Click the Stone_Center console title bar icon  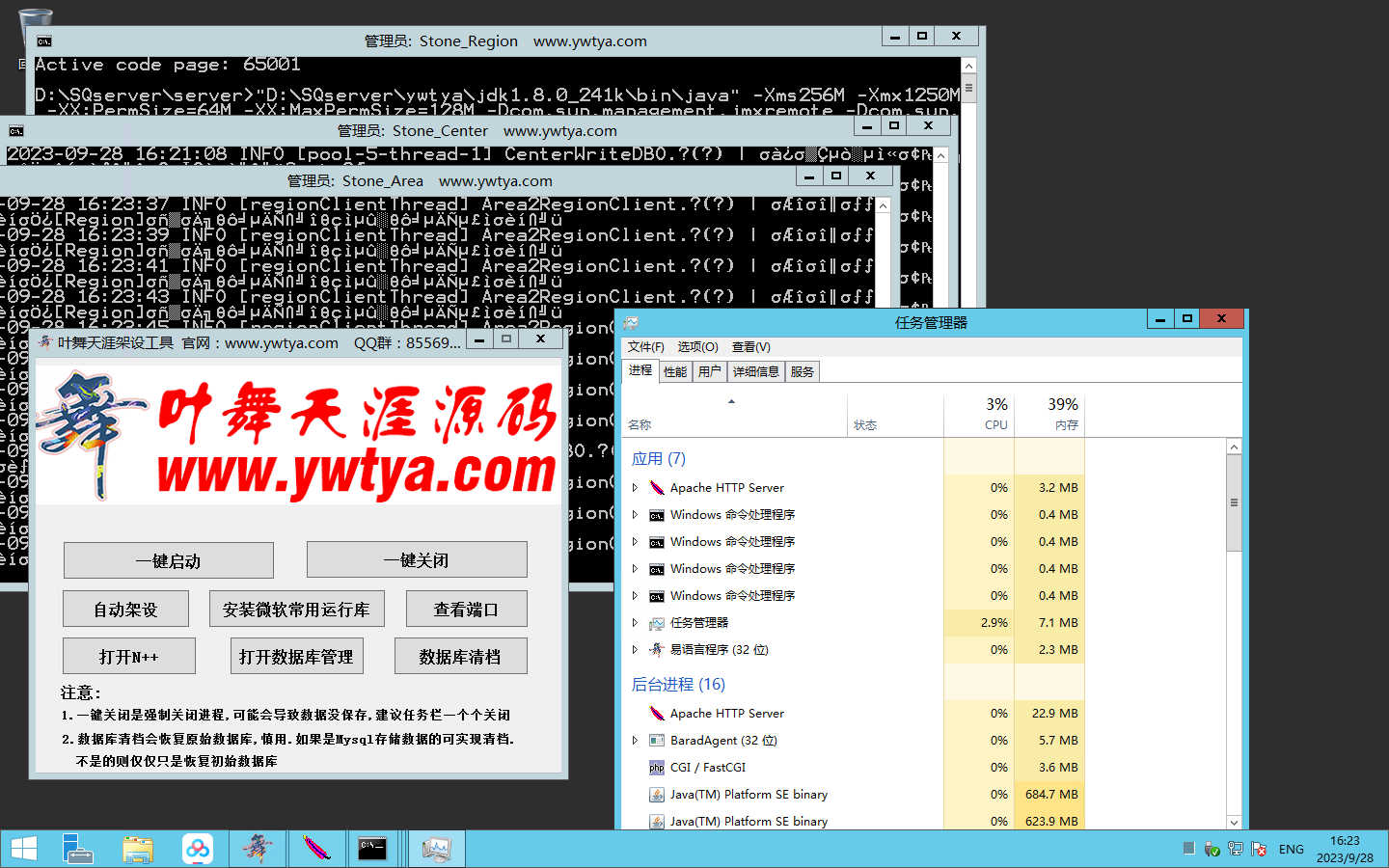tap(16, 130)
